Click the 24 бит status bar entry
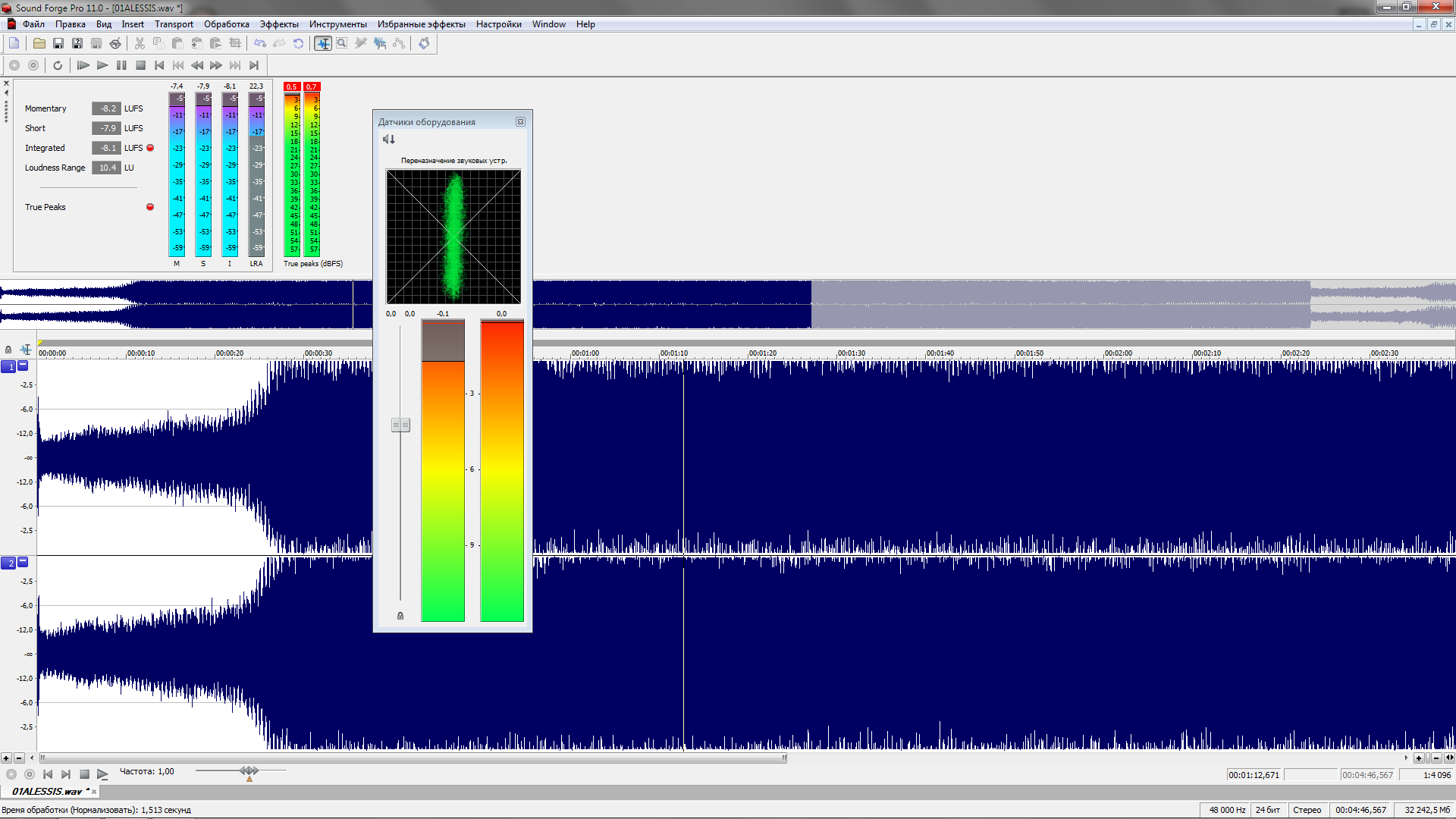 click(1268, 810)
